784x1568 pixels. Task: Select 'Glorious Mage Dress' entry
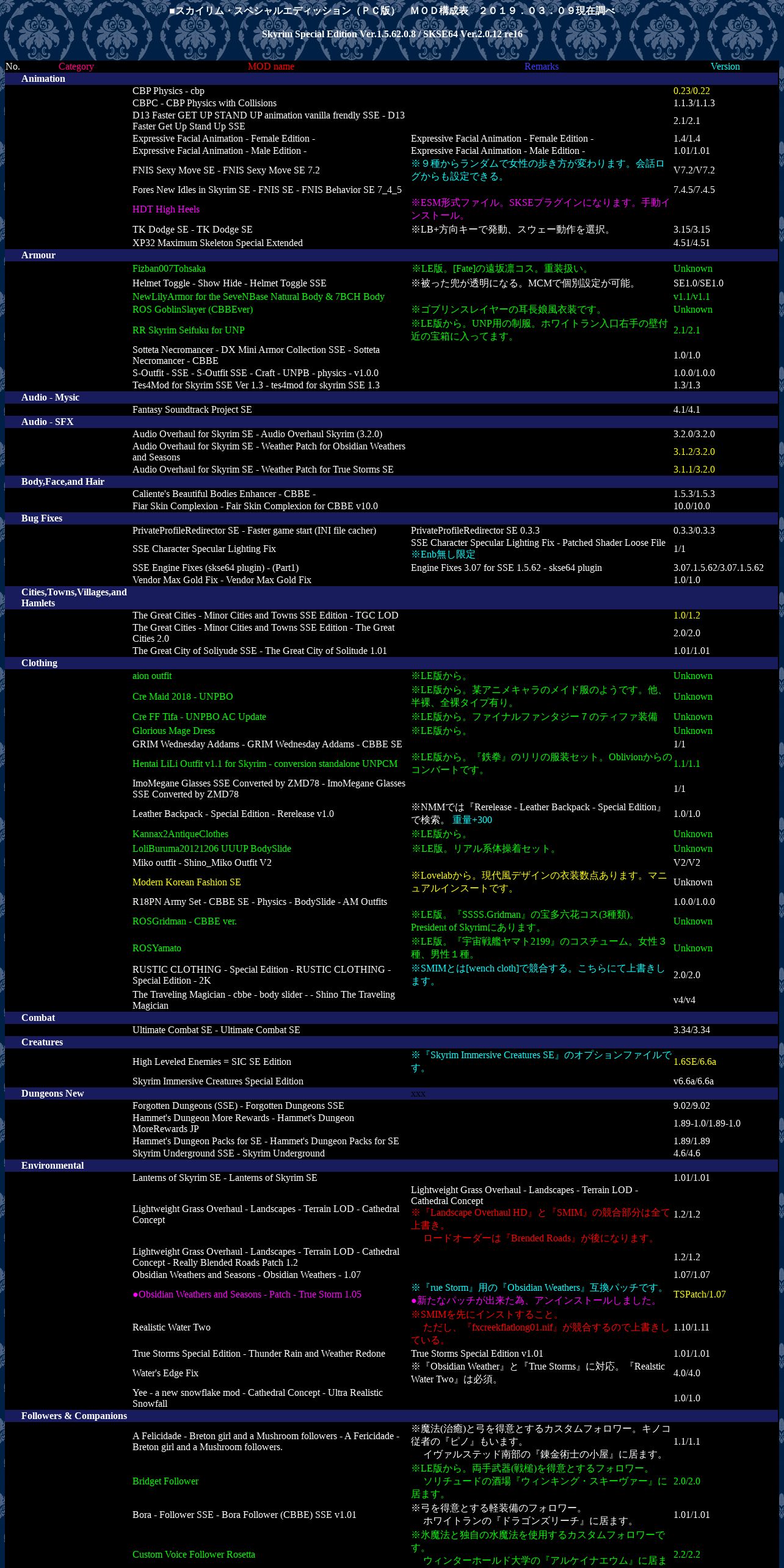173,731
